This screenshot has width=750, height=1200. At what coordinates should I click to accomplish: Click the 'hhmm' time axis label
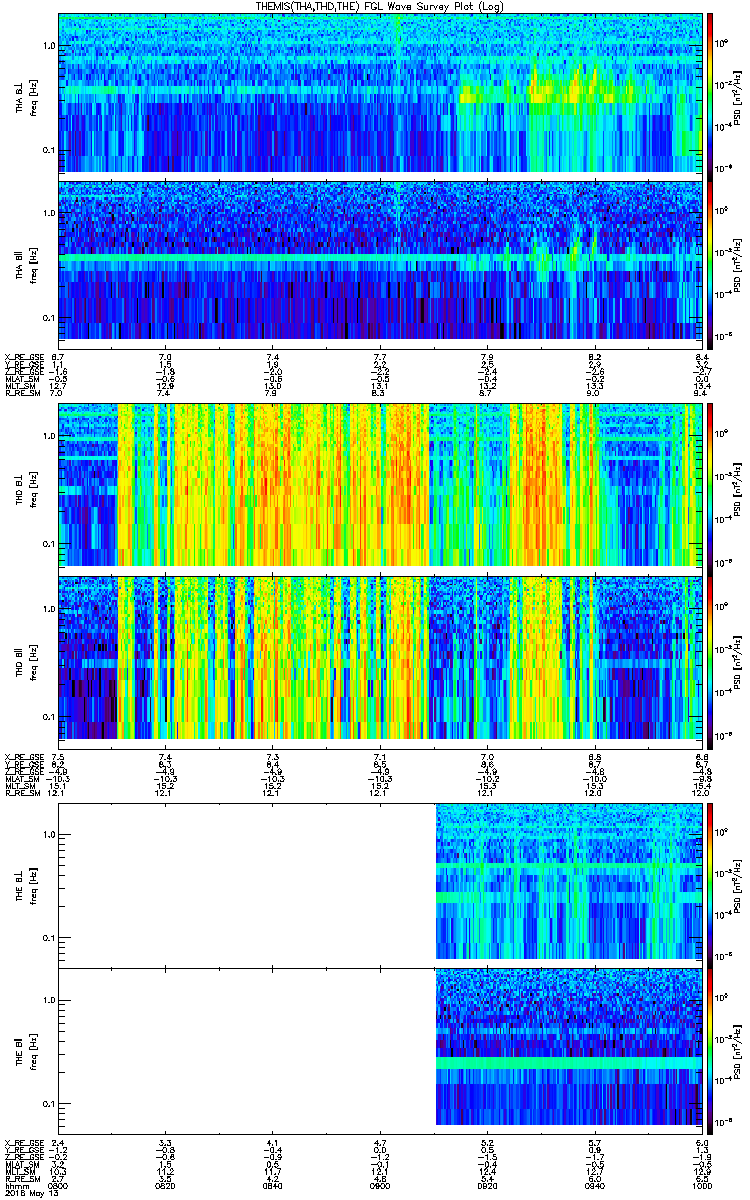[15, 1186]
